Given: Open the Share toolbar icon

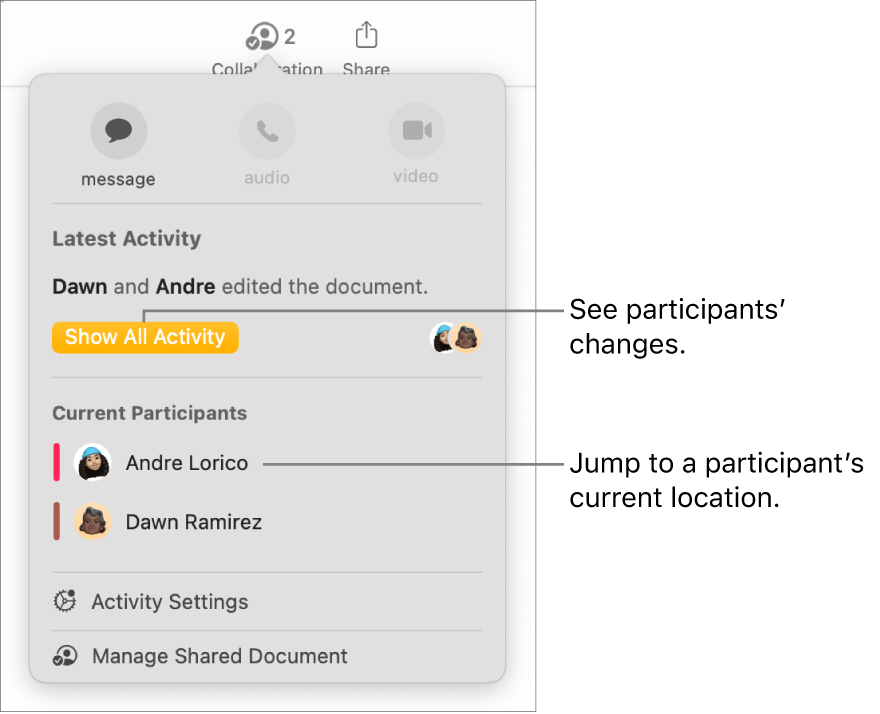Looking at the screenshot, I should pyautogui.click(x=366, y=37).
